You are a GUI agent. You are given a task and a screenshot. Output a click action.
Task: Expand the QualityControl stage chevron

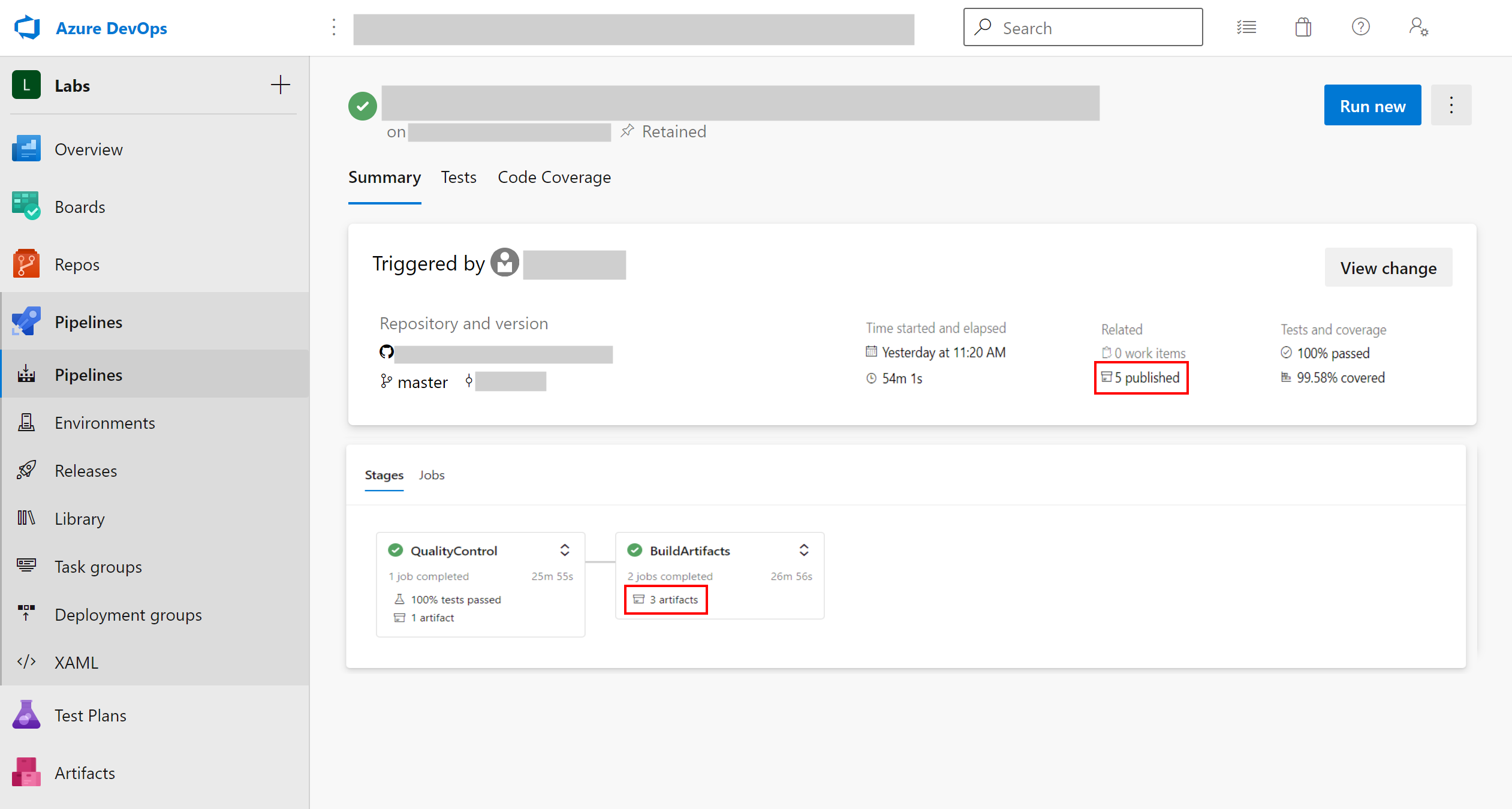click(565, 550)
